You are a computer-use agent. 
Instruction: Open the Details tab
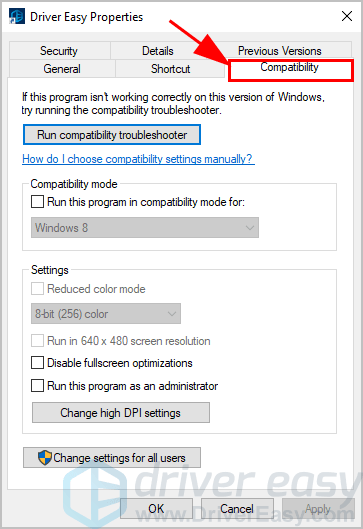pyautogui.click(x=158, y=51)
